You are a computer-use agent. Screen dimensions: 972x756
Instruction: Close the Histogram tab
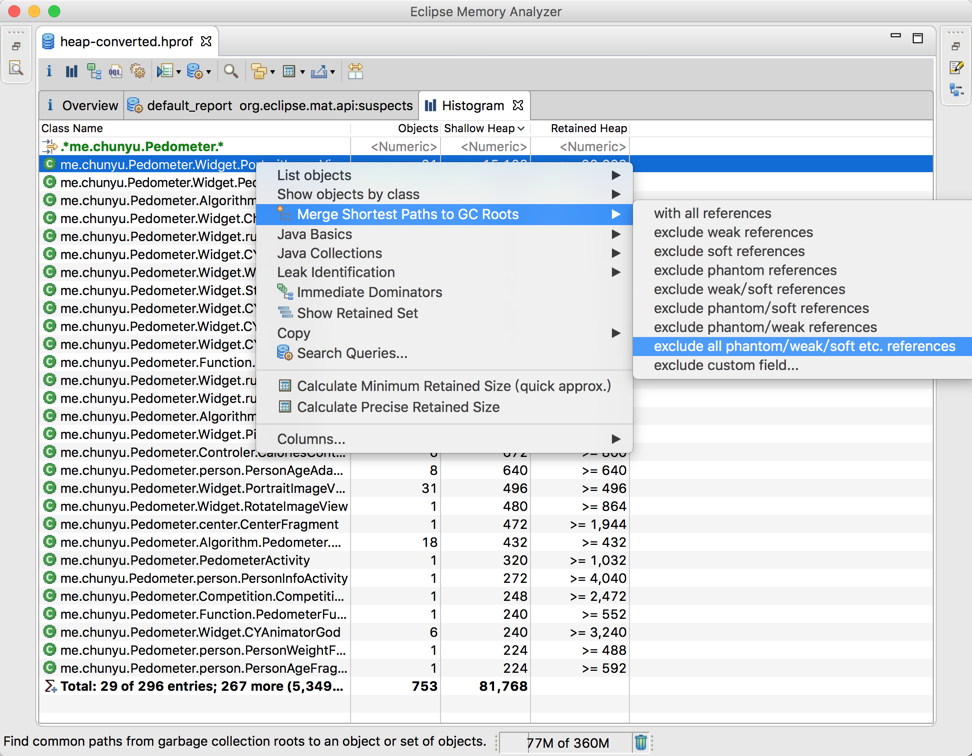point(518,105)
